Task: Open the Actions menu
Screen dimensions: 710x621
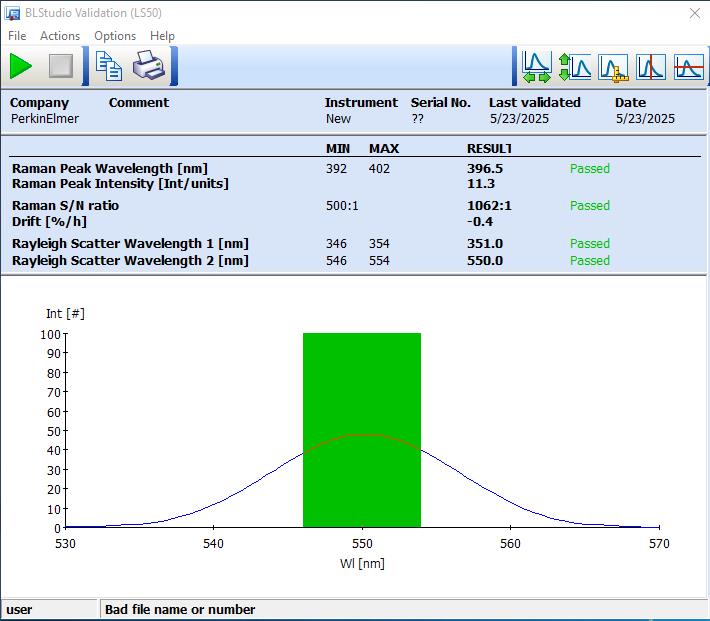Action: pyautogui.click(x=60, y=36)
